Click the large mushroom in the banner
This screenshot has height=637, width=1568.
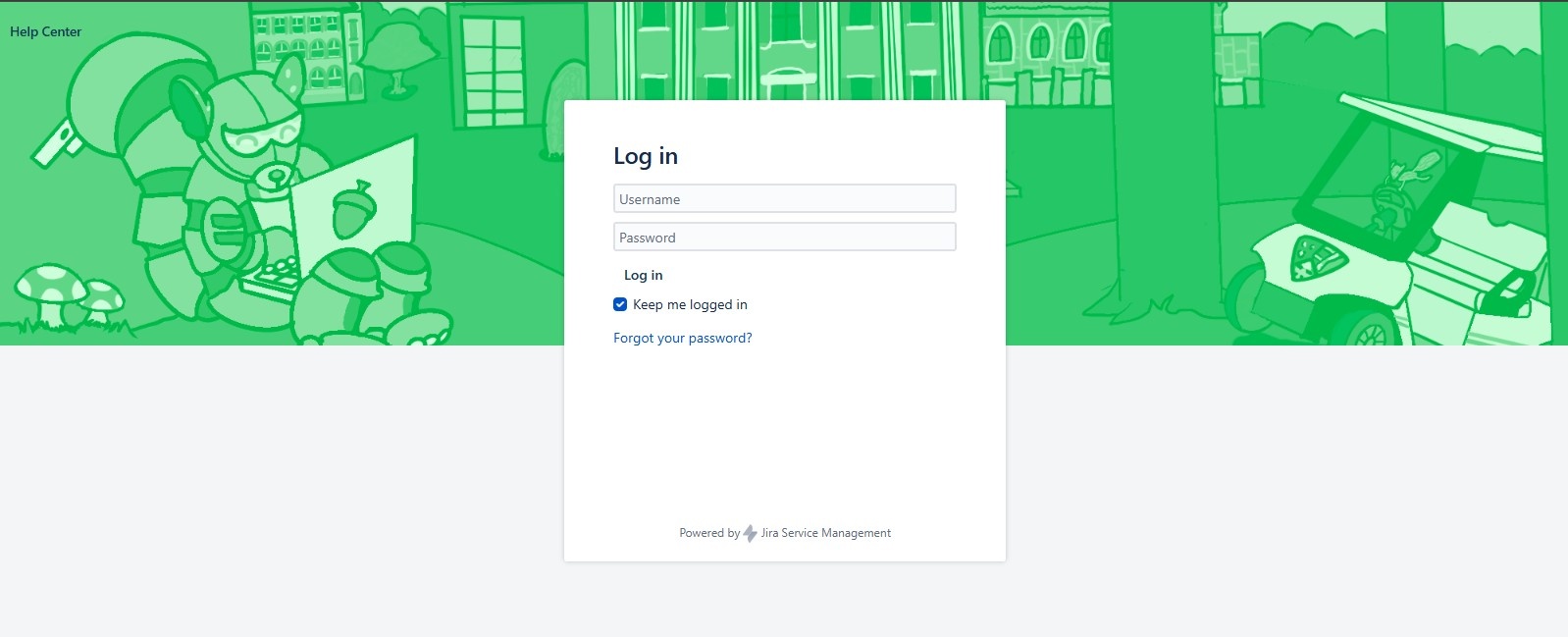(49, 287)
